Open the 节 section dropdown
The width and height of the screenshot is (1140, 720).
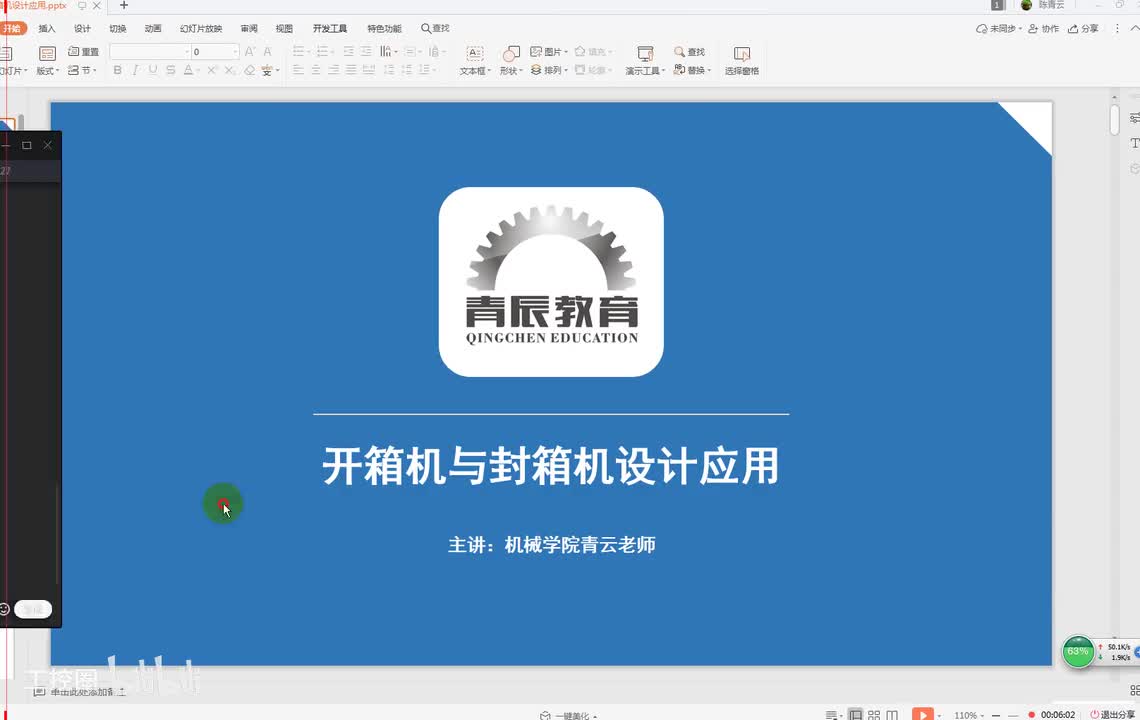[82, 70]
